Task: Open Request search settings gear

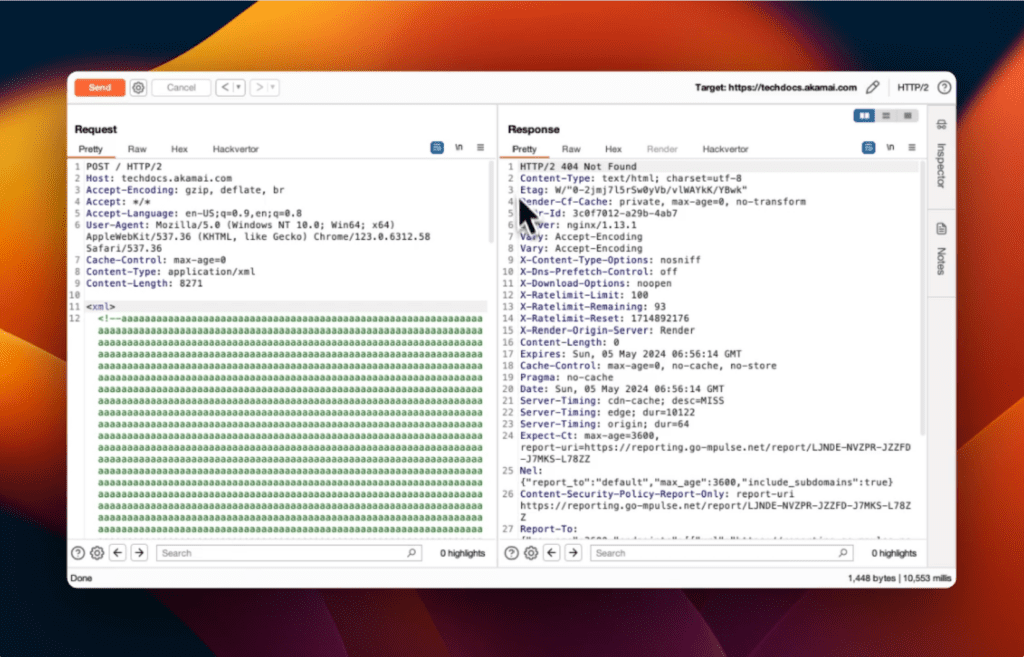Action: tap(97, 553)
